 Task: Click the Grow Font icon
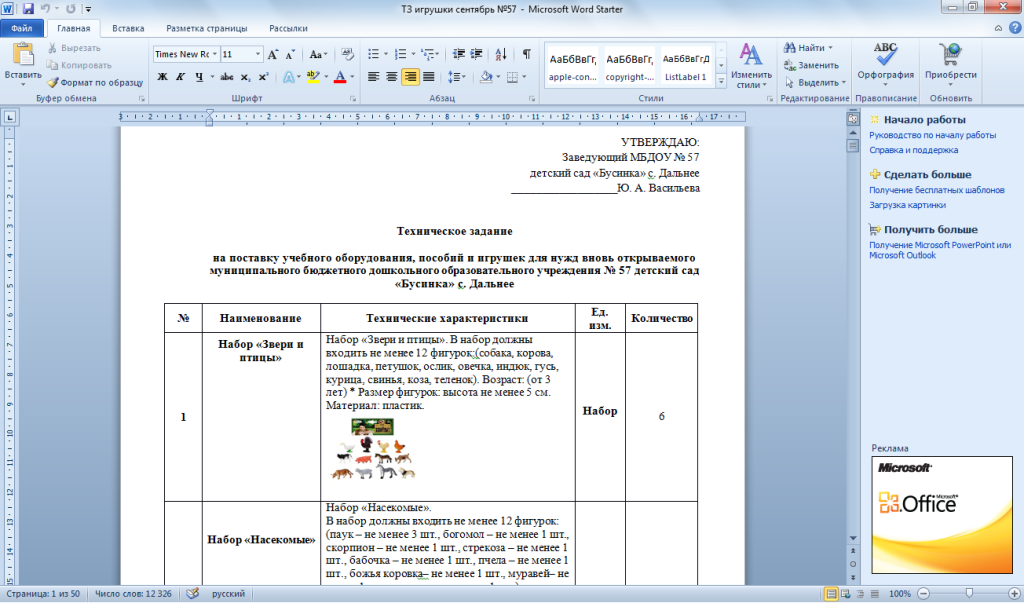click(273, 54)
